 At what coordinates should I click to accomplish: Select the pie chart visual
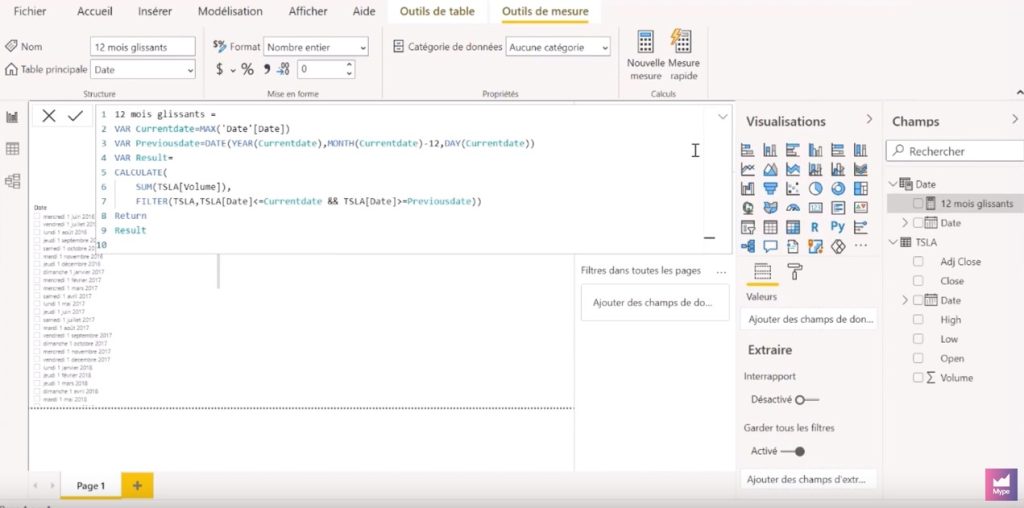[x=816, y=189]
